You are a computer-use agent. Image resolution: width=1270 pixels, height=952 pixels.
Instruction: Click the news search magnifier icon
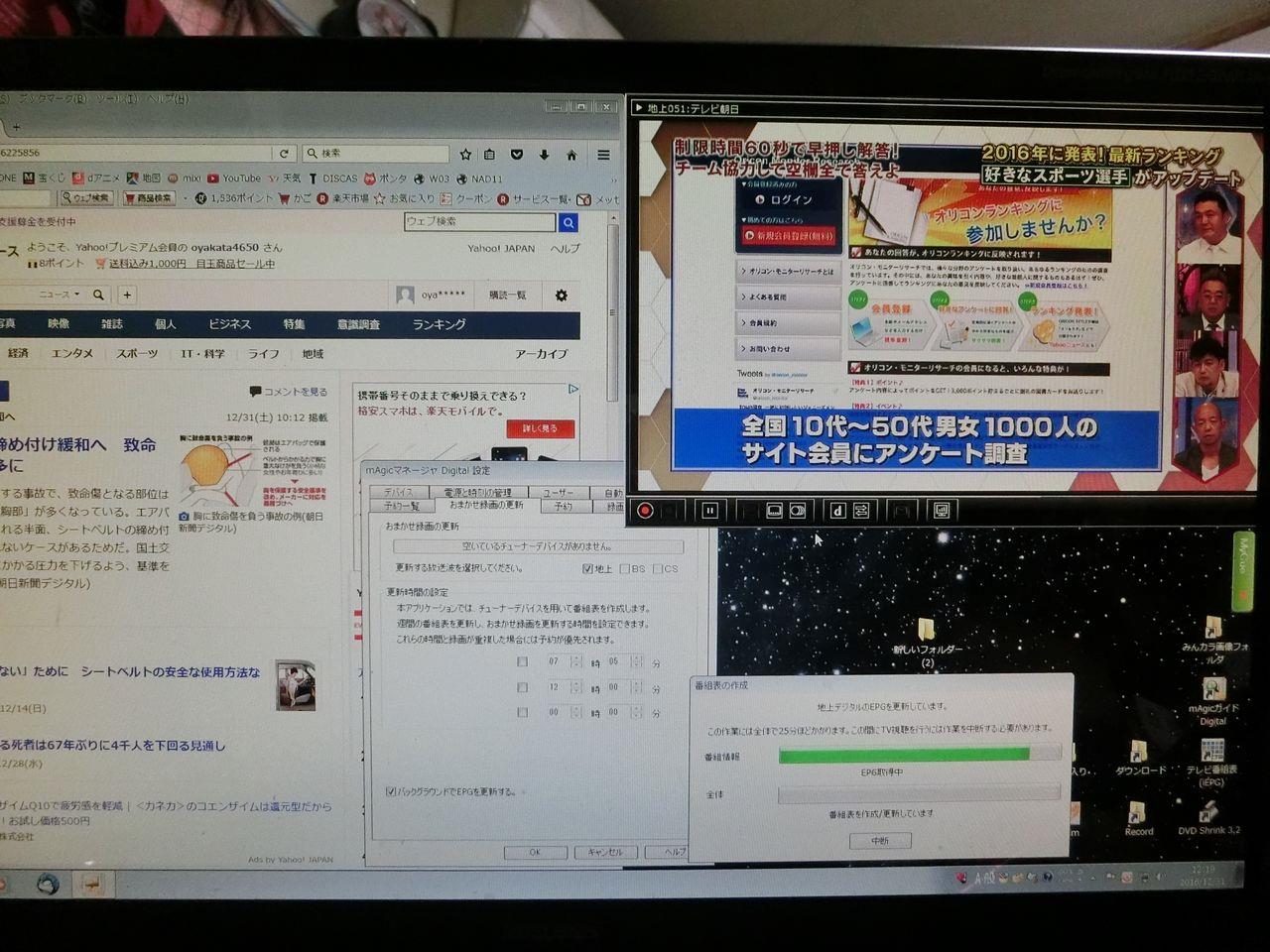(98, 295)
